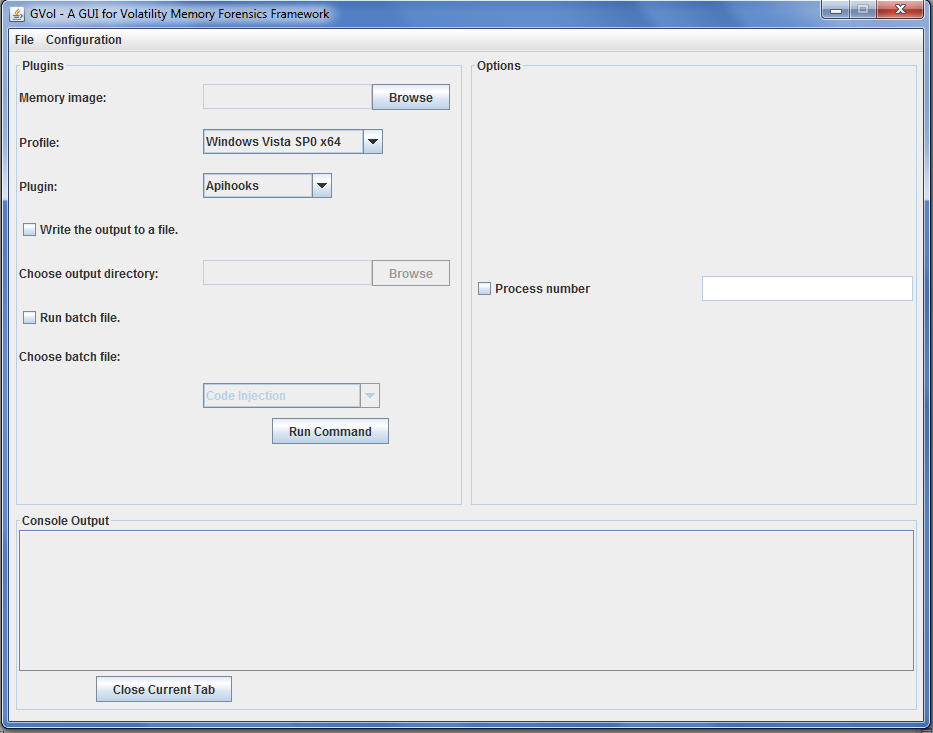Open the Plugin dropdown showing Apihooks
Image resolution: width=933 pixels, height=733 pixels.
pyautogui.click(x=267, y=186)
